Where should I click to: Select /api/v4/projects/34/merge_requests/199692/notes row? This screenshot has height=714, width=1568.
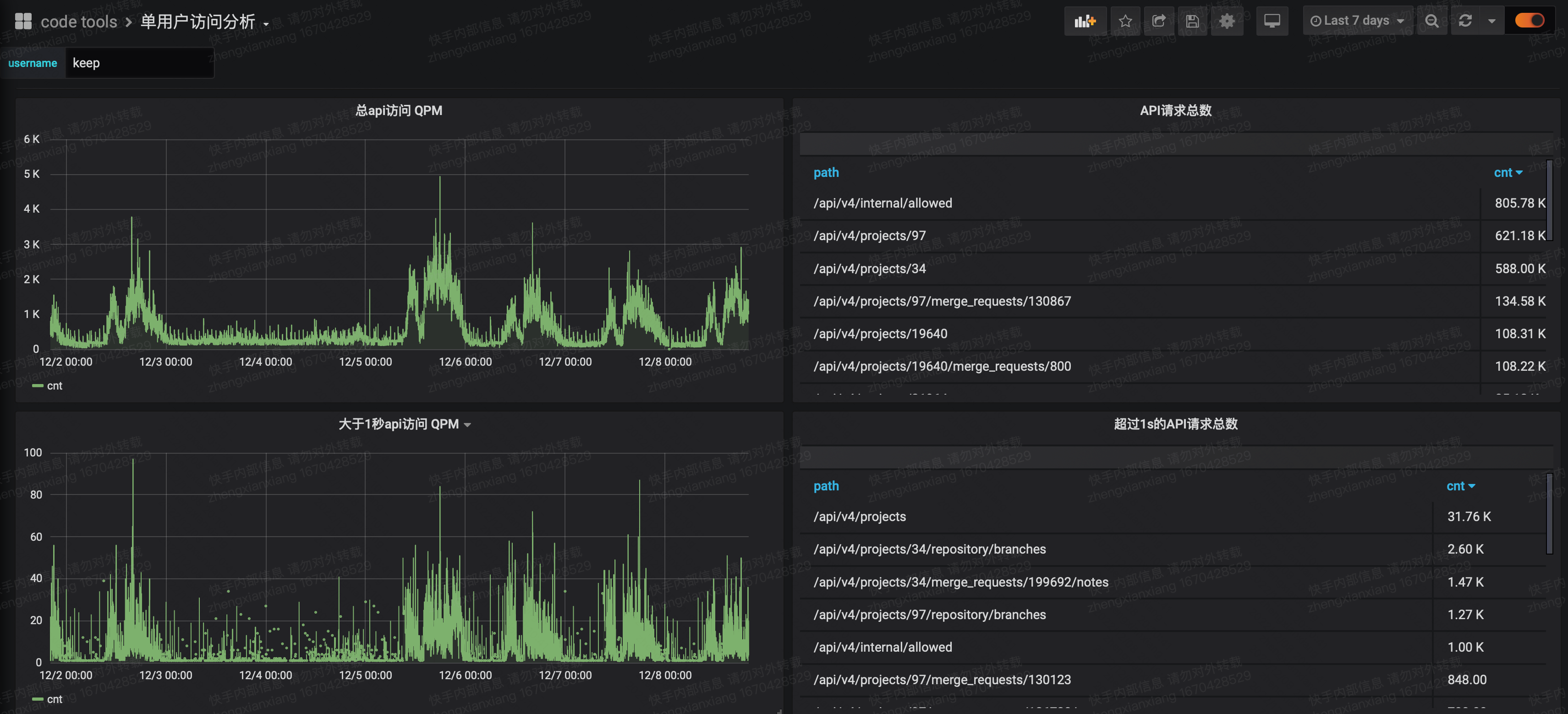[1173, 582]
